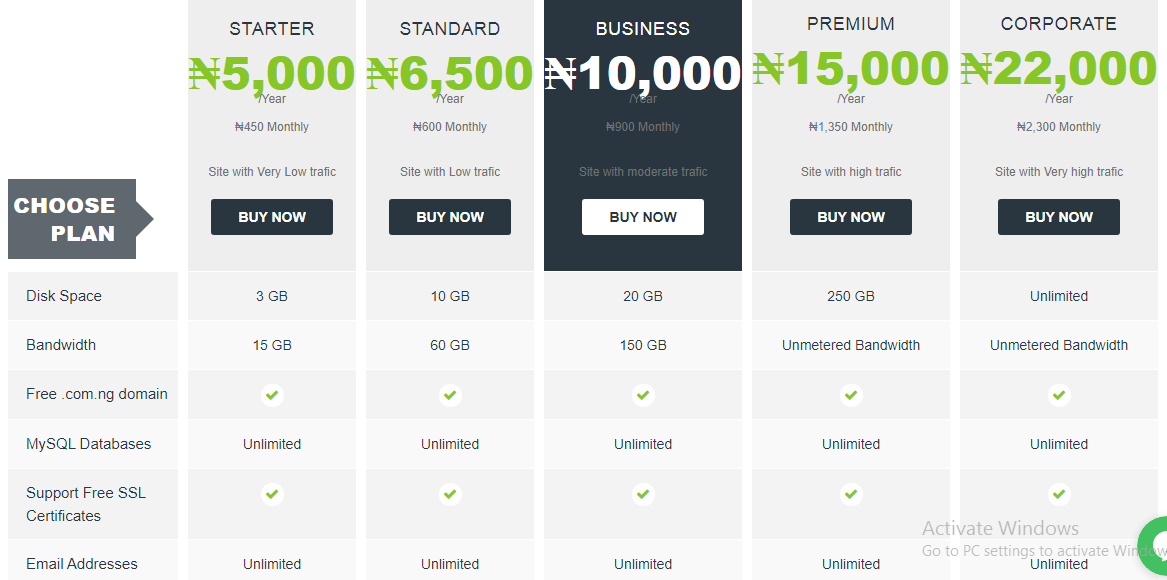Select the BUSINESS plan heading

(642, 28)
